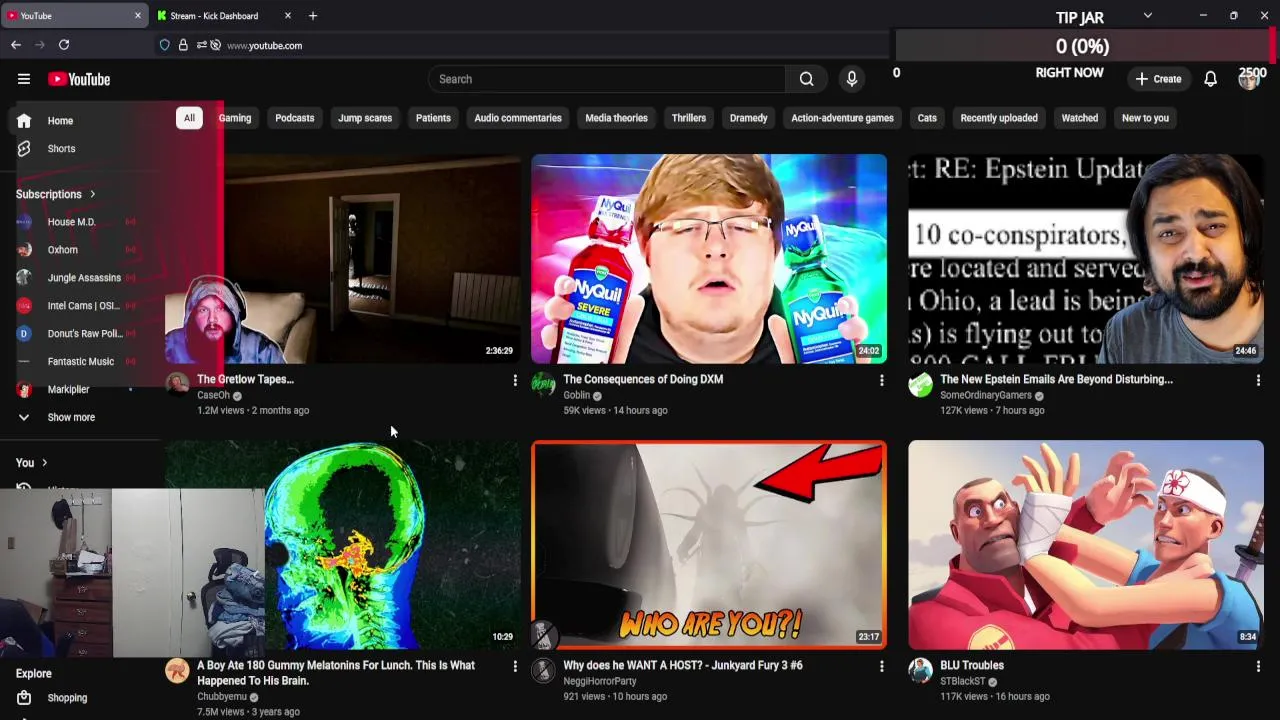Click NeggiHorrorParty channel avatar

pyautogui.click(x=543, y=670)
